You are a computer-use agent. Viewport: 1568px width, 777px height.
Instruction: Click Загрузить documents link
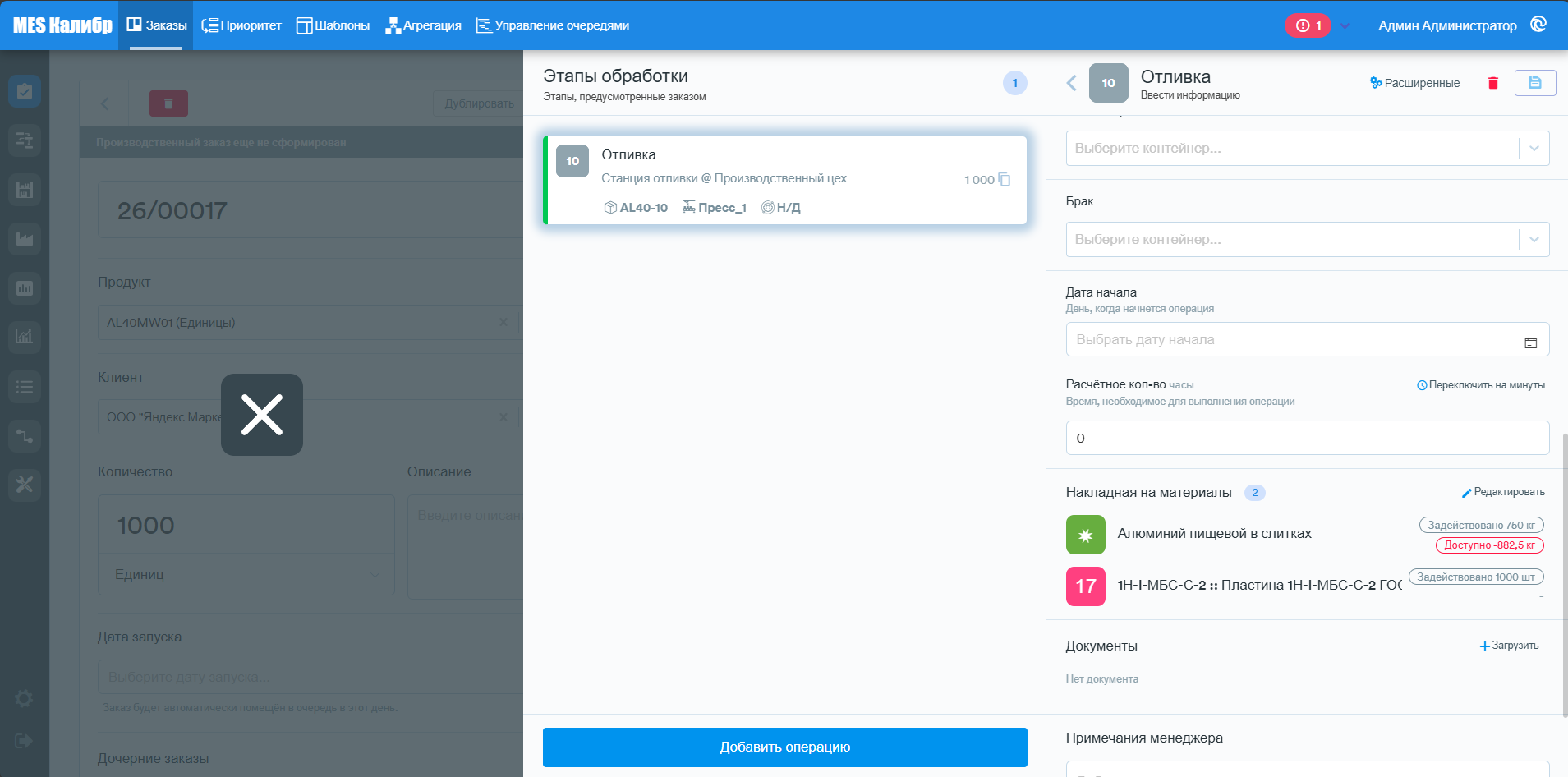1510,646
